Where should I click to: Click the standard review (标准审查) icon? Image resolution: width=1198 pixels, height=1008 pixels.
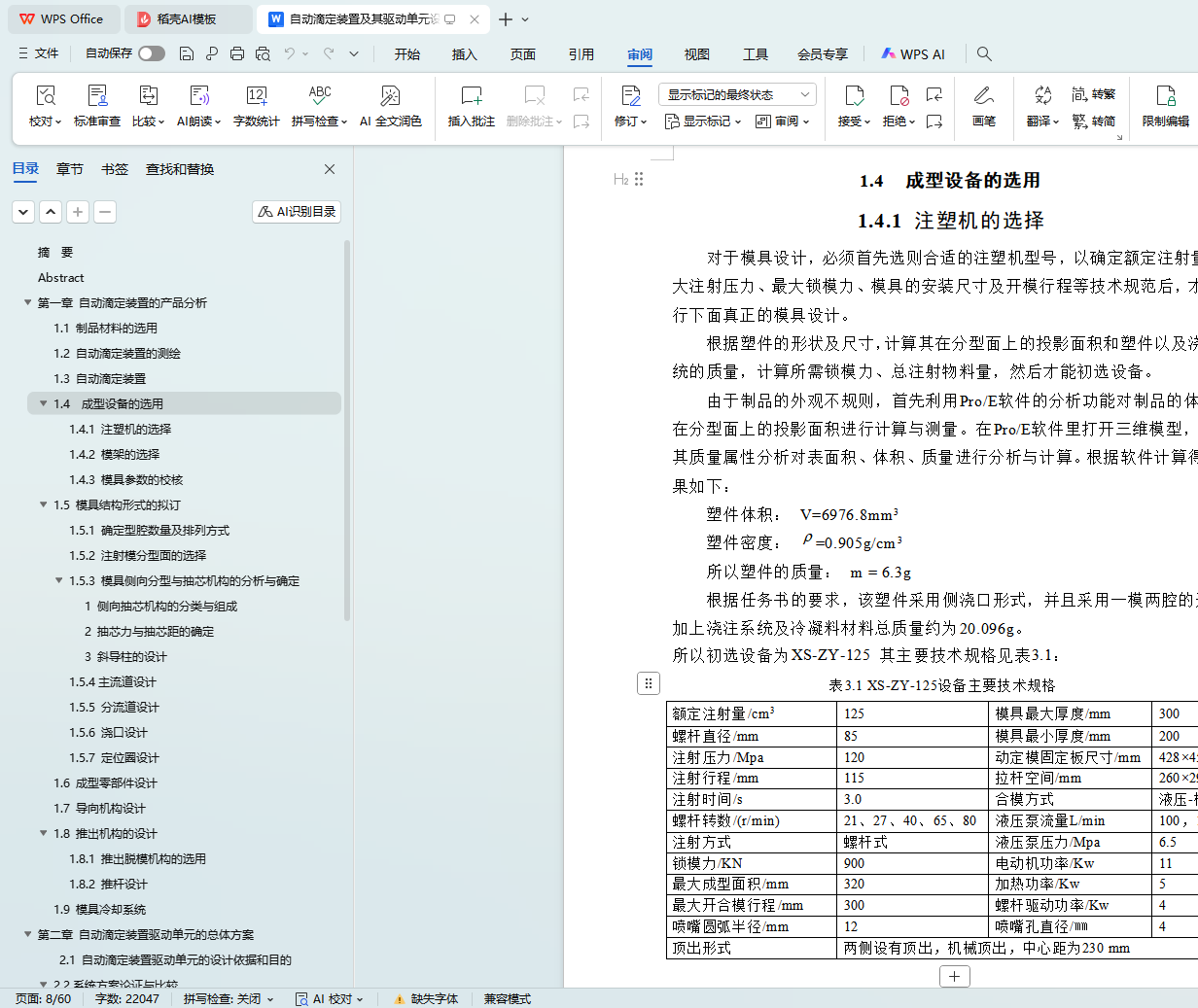coord(97,96)
